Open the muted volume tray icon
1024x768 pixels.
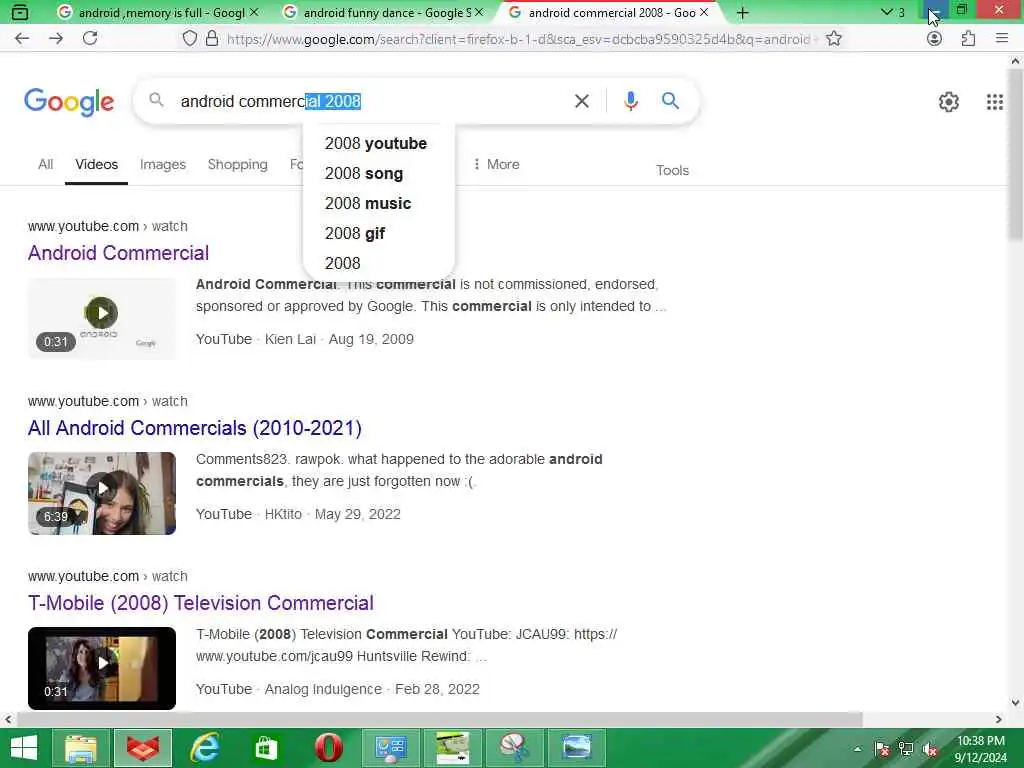tap(930, 749)
